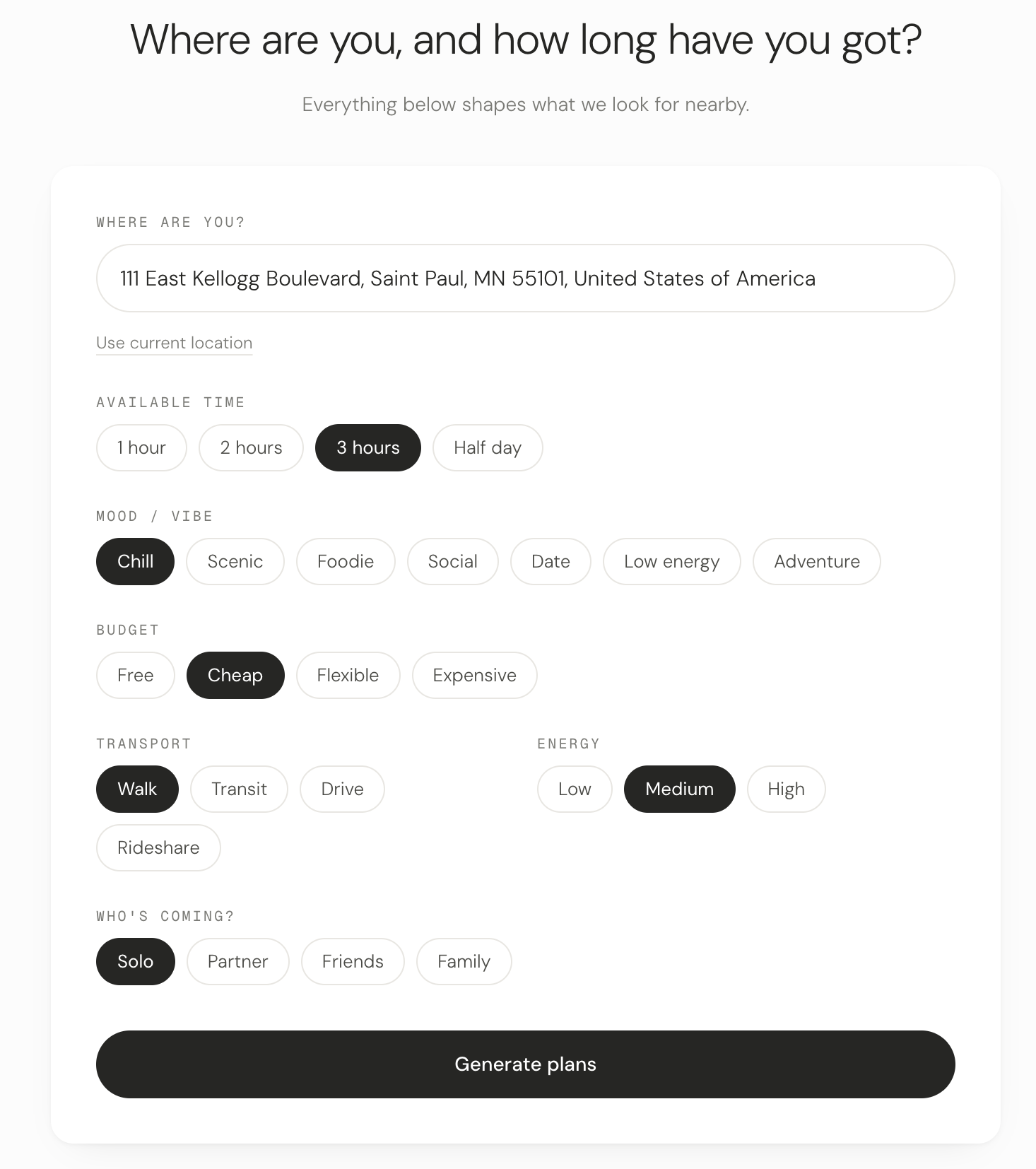Click the Generate plans button
1036x1169 pixels.
click(525, 1064)
